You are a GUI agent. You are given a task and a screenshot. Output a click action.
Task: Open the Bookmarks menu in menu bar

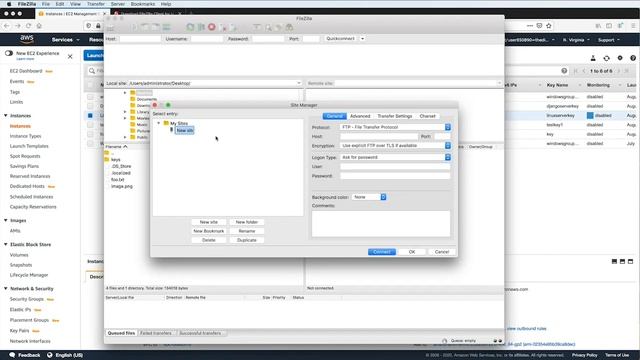[142, 4]
